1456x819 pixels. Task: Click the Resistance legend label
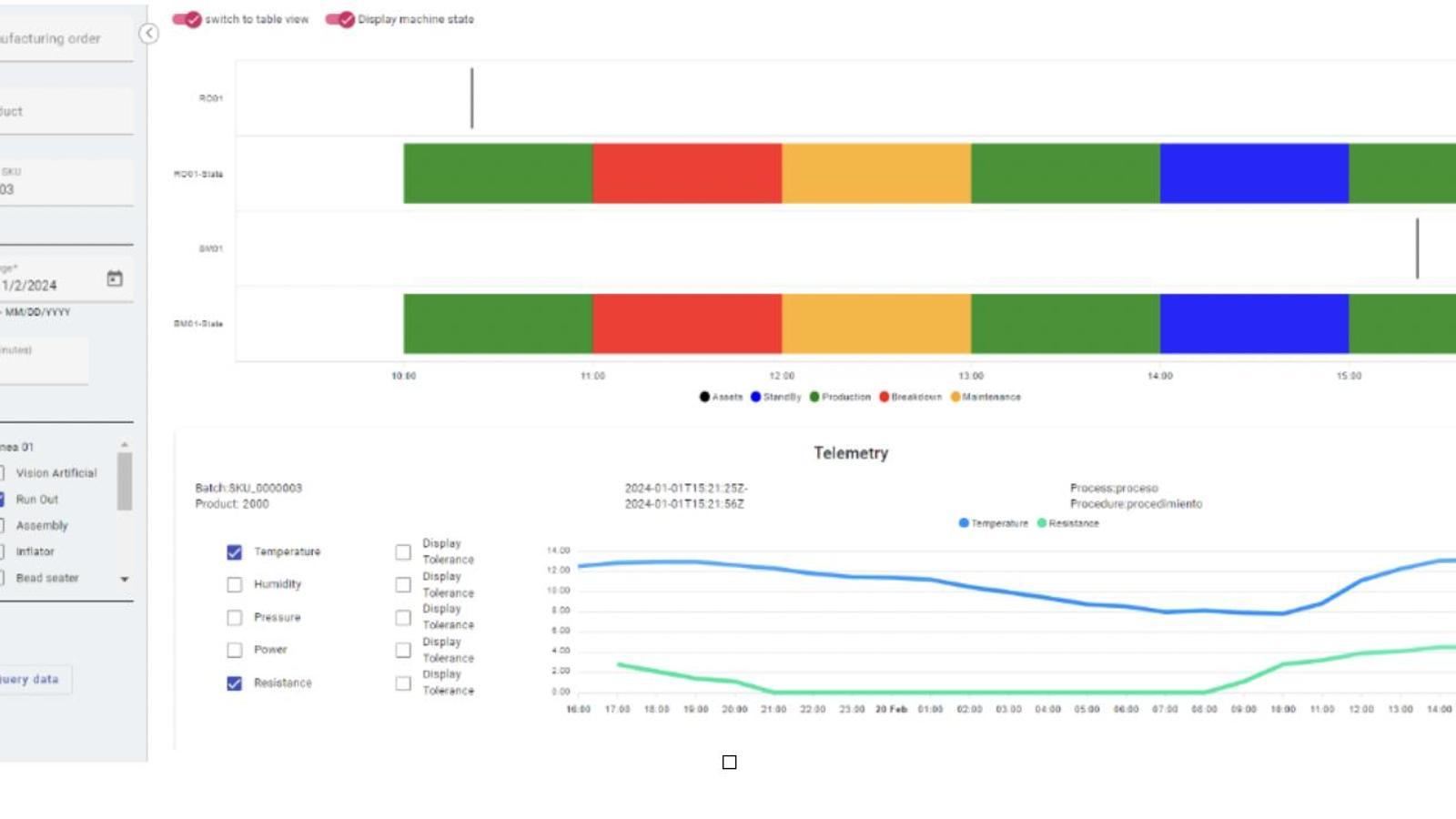[1074, 523]
